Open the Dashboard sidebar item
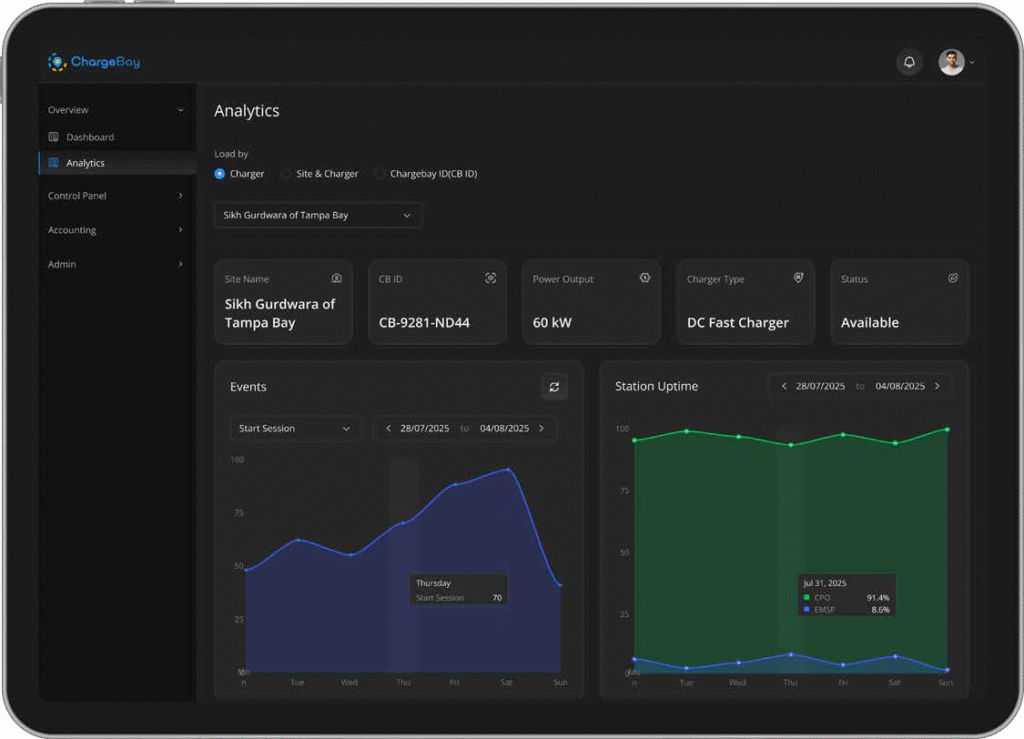This screenshot has height=739, width=1024. tap(90, 137)
